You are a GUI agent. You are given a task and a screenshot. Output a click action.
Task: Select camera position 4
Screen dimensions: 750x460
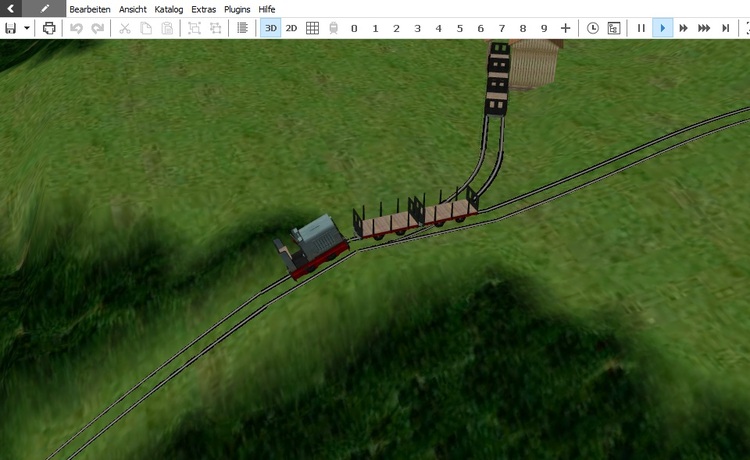[x=439, y=29]
